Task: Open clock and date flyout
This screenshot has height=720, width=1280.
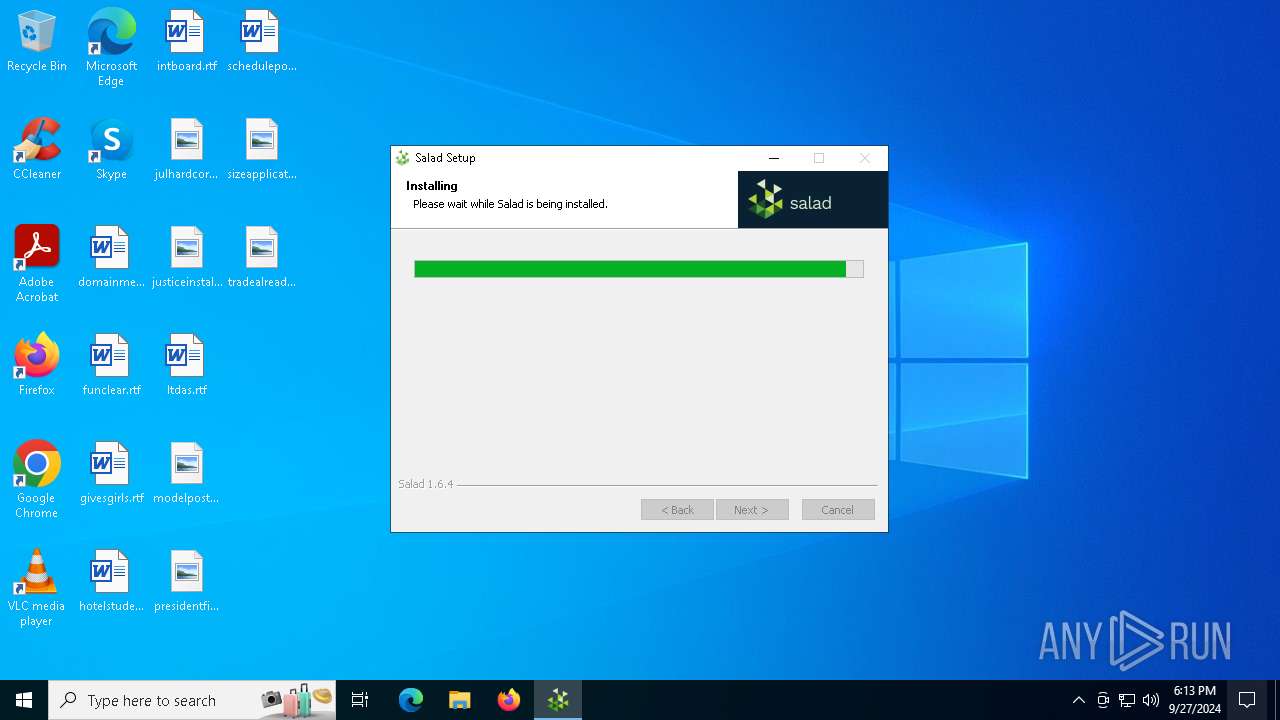Action: point(1195,700)
